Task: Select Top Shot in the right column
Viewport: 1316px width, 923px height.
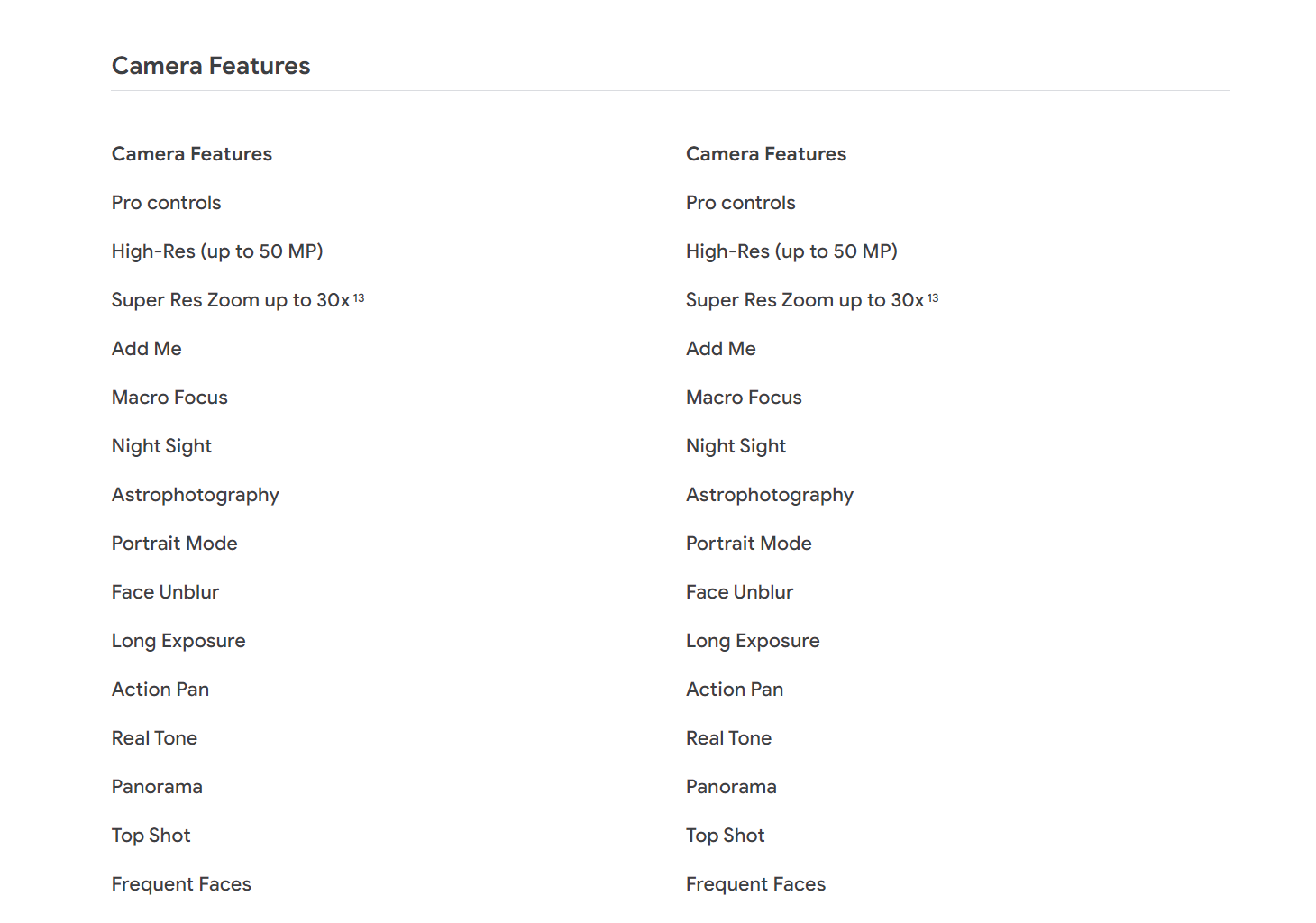Action: 725,836
